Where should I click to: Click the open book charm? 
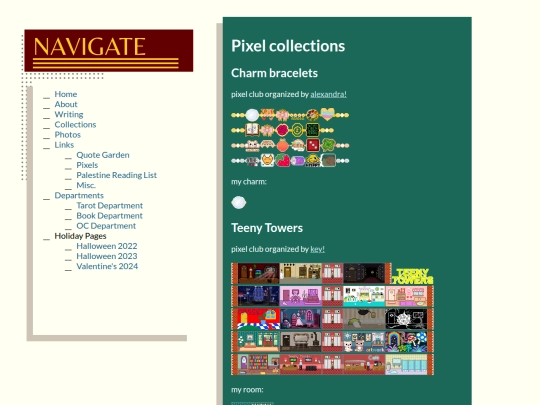[x=252, y=130]
